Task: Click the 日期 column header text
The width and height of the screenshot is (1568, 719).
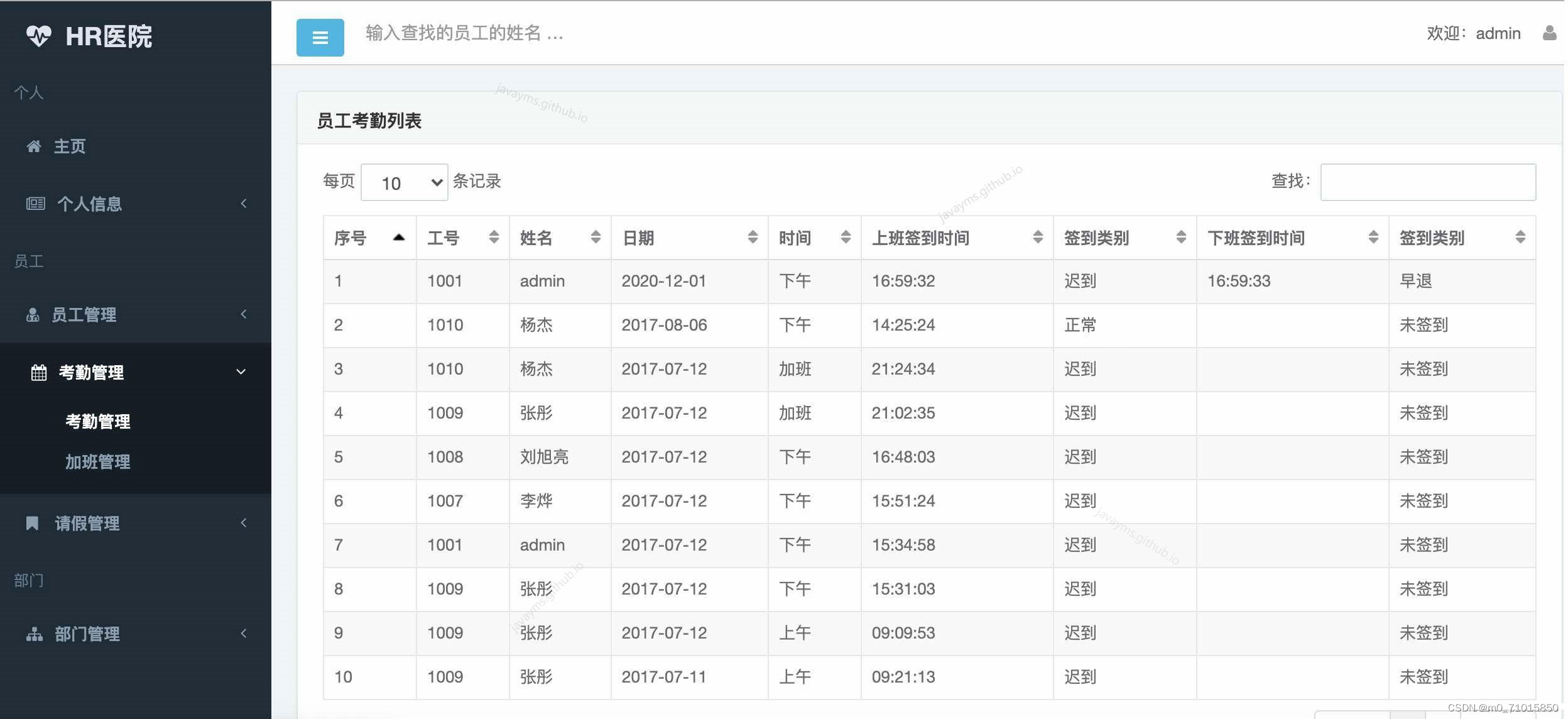Action: pos(638,238)
